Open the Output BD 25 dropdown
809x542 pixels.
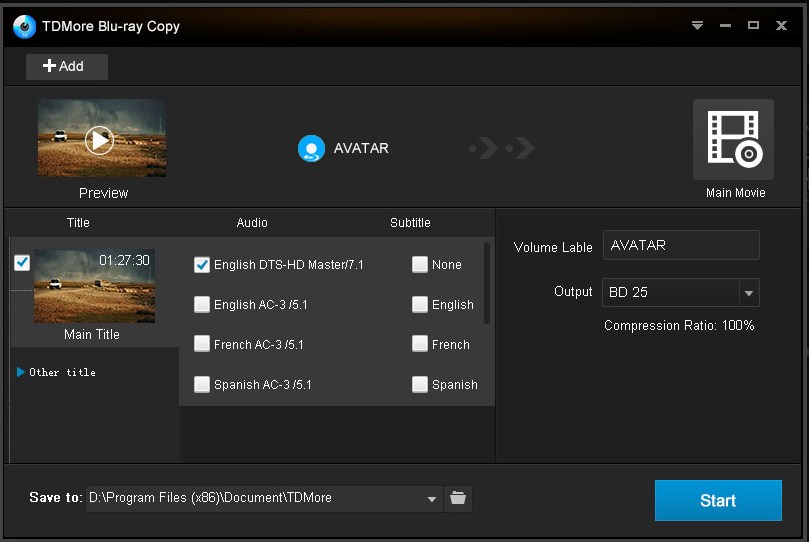click(749, 293)
